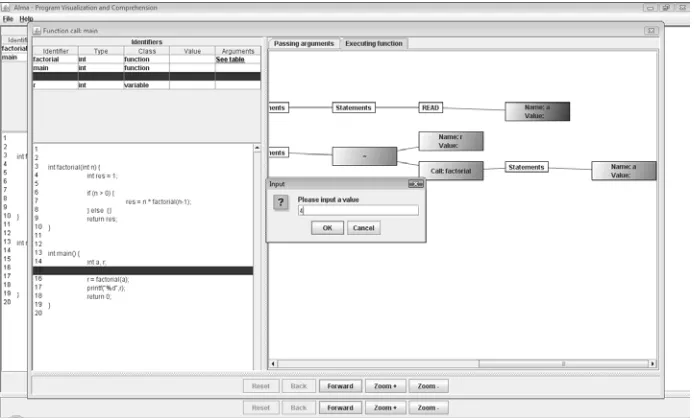Select the main identifier row
694x420 pixels.
point(147,68)
